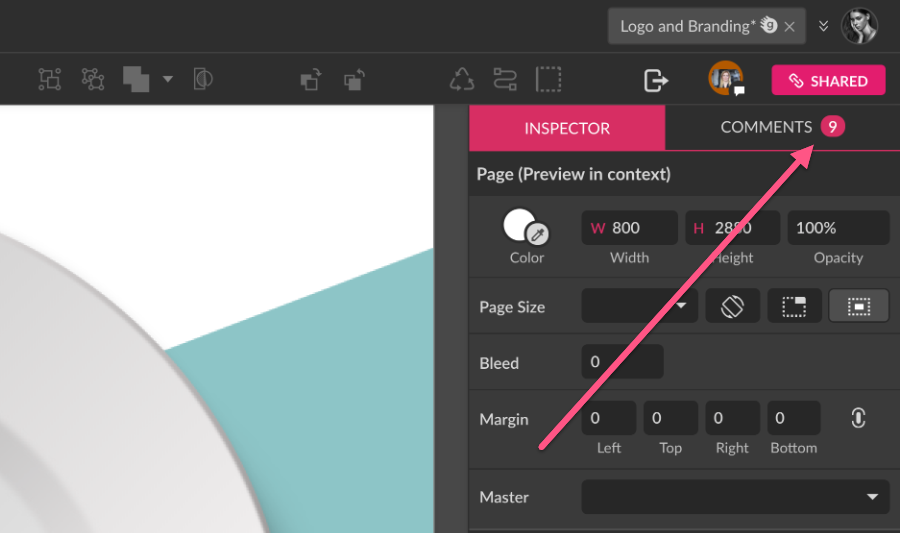Close the Logo and Branding document tab
The image size is (900, 533).
click(790, 27)
